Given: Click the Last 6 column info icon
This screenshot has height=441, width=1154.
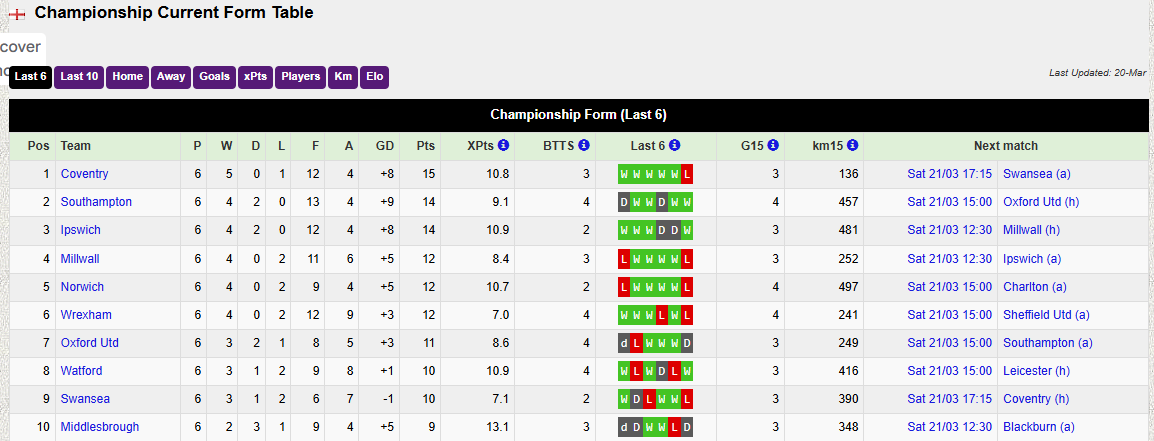Looking at the screenshot, I should pyautogui.click(x=675, y=146).
